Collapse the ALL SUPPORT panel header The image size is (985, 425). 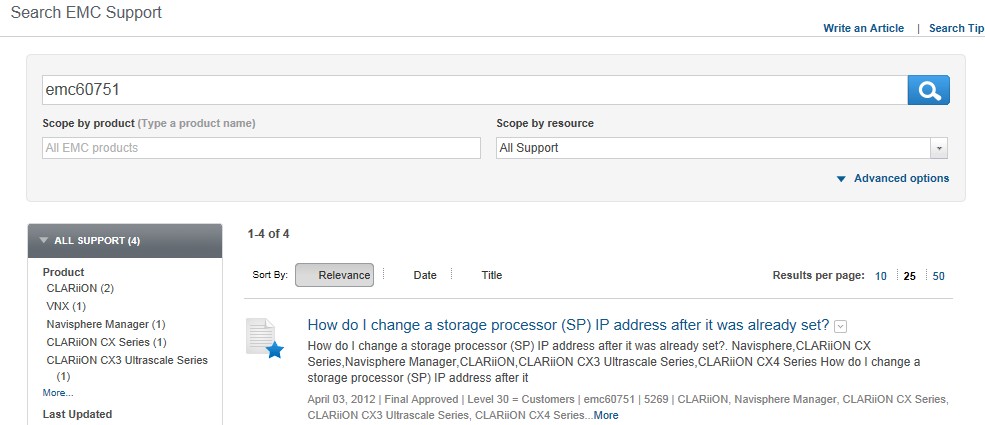[124, 240]
